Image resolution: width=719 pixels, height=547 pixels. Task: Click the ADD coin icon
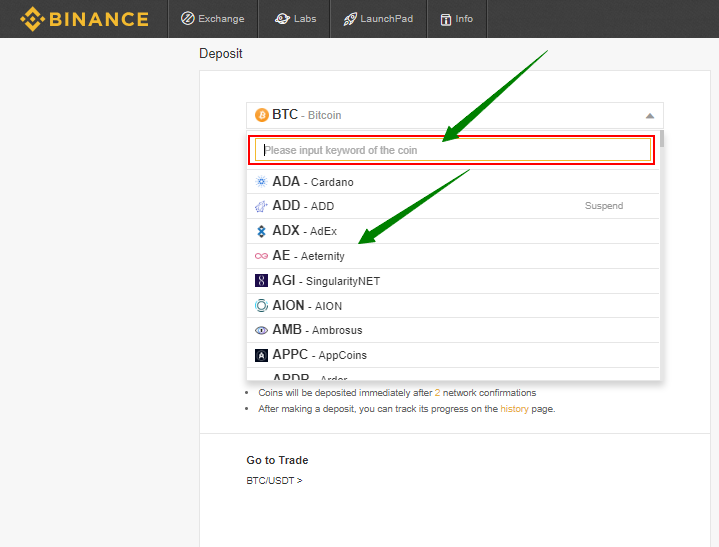(x=261, y=206)
